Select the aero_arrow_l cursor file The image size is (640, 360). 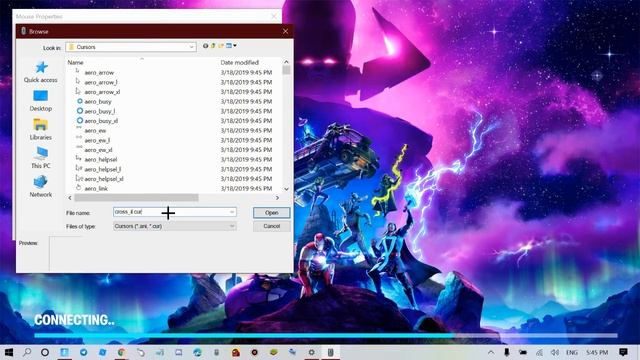click(x=101, y=82)
